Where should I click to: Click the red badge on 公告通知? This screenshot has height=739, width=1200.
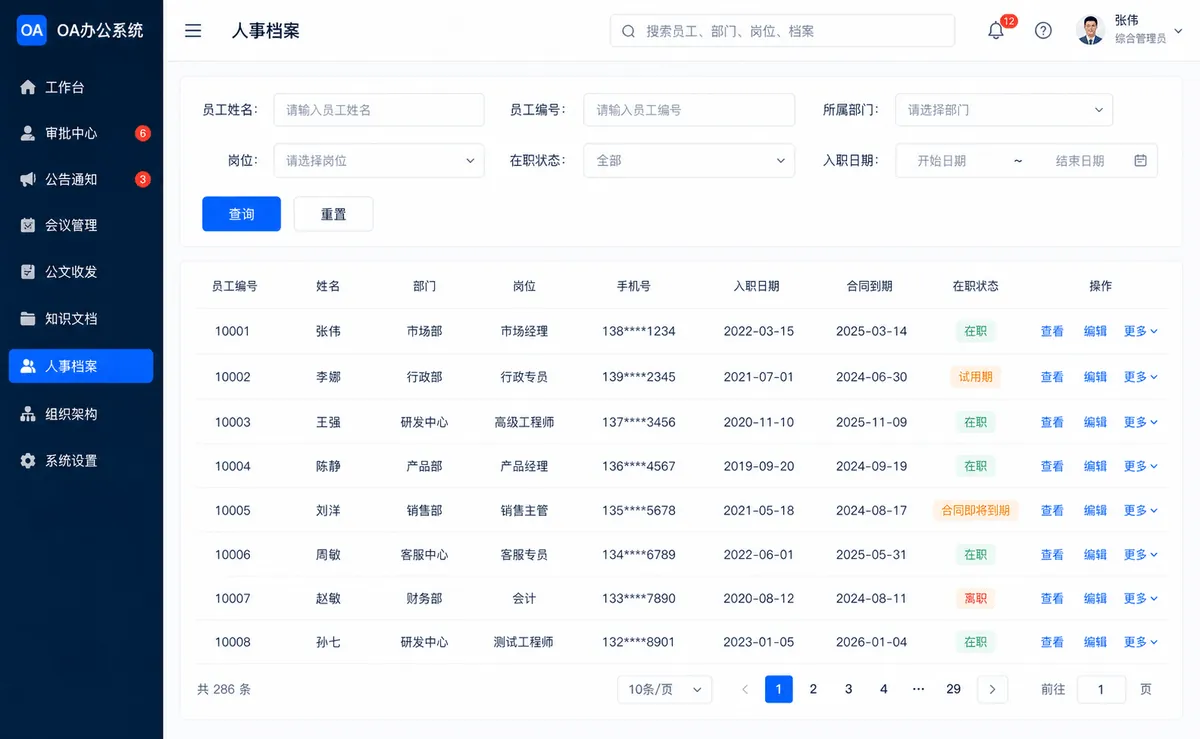coord(143,179)
